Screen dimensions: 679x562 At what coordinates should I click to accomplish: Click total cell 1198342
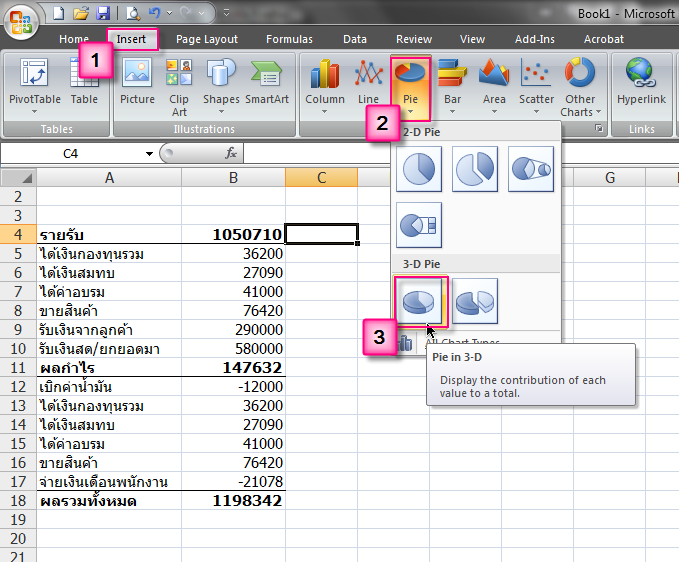click(x=233, y=501)
